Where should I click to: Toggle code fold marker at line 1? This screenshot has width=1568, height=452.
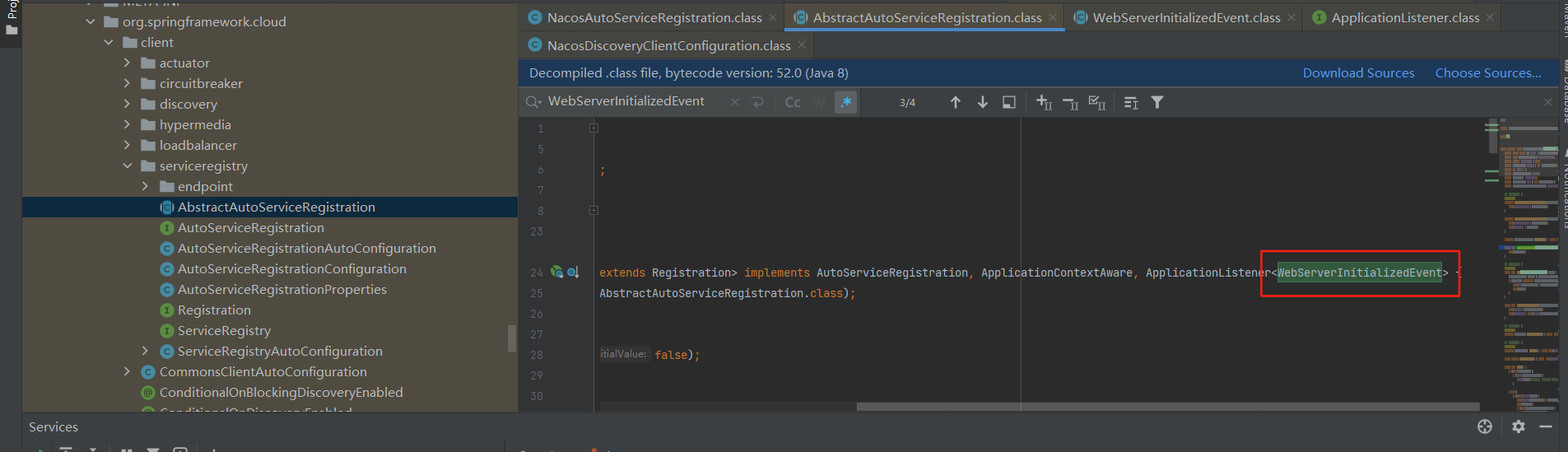click(x=593, y=128)
